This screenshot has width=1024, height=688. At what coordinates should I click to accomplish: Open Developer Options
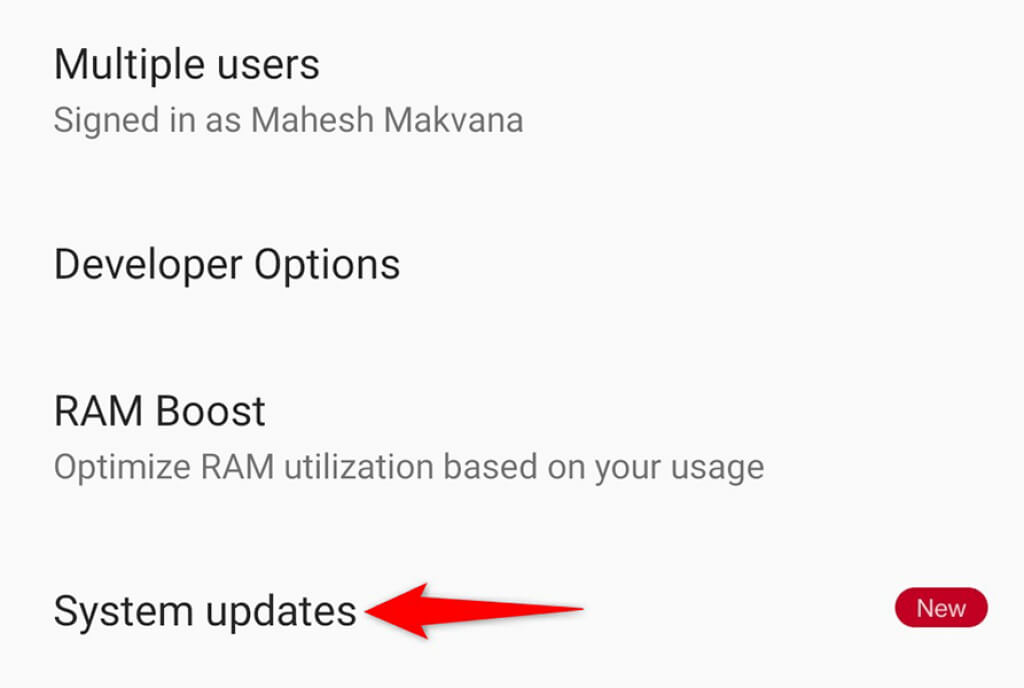click(512, 264)
